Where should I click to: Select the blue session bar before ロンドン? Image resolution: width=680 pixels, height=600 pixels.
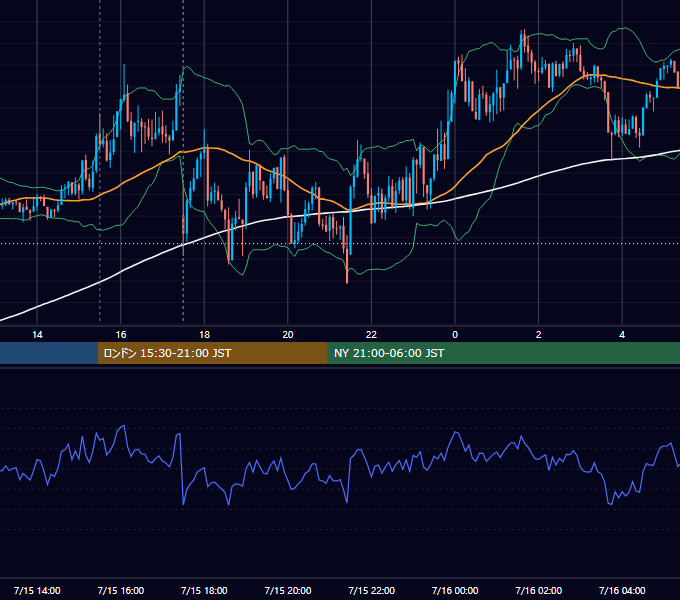click(x=49, y=353)
